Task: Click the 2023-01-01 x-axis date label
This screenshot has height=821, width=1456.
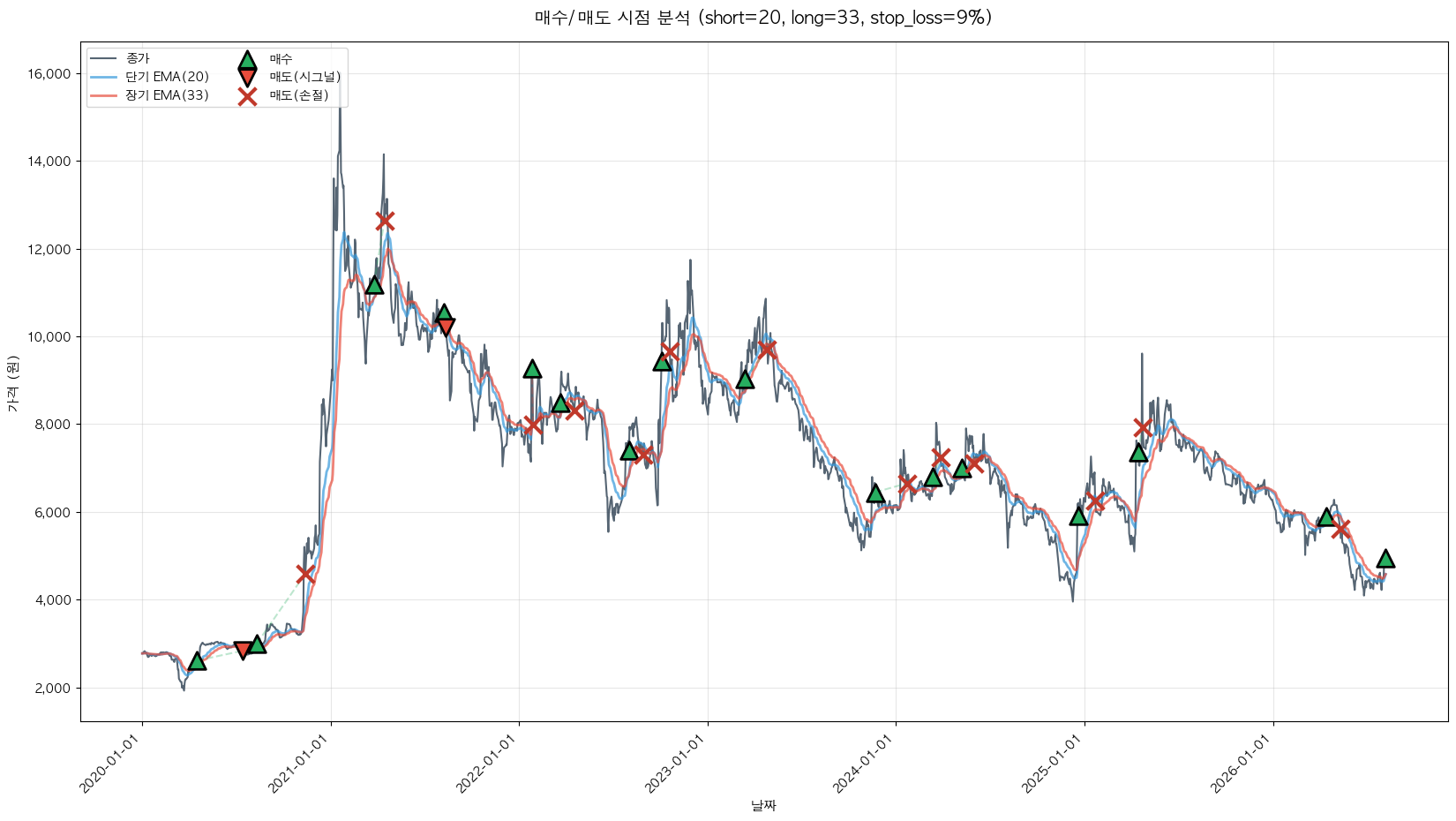Action: (677, 765)
